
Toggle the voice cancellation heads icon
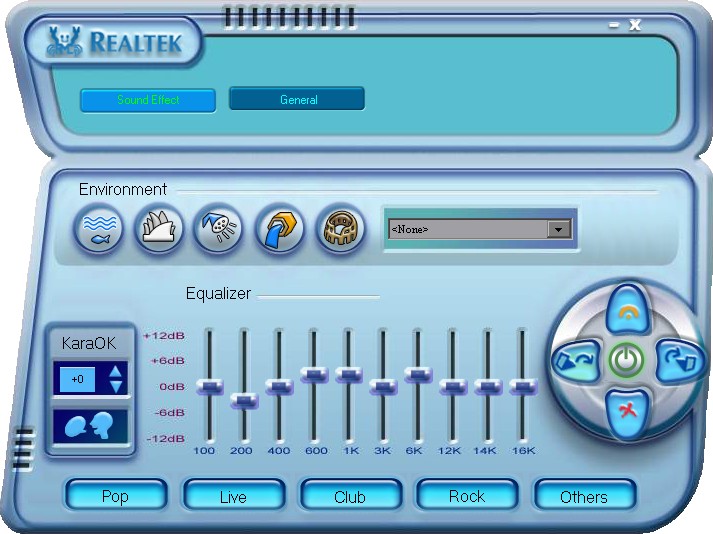click(90, 426)
